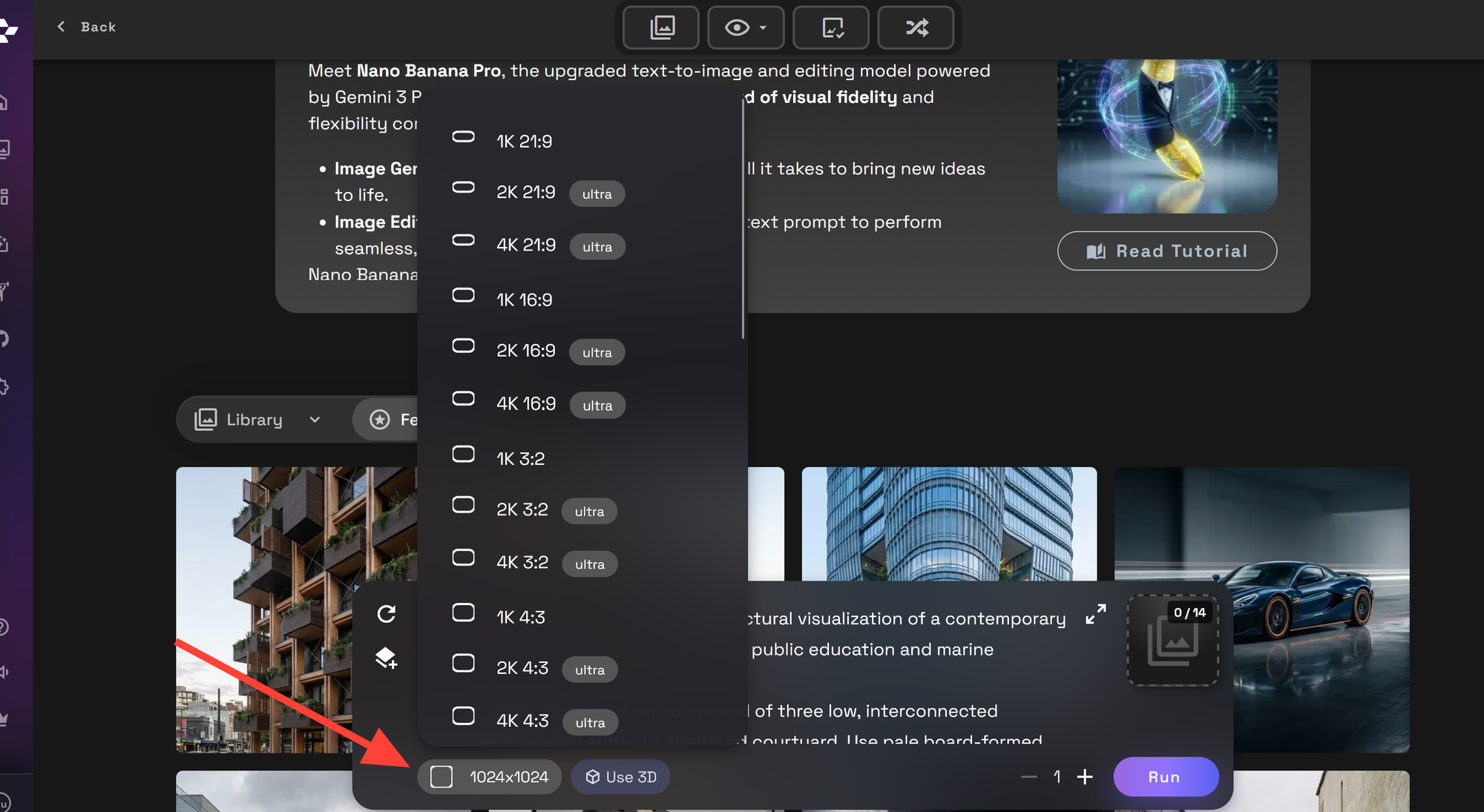Image resolution: width=1484 pixels, height=812 pixels.
Task: Open the image gallery toolbar icon
Action: click(x=661, y=28)
